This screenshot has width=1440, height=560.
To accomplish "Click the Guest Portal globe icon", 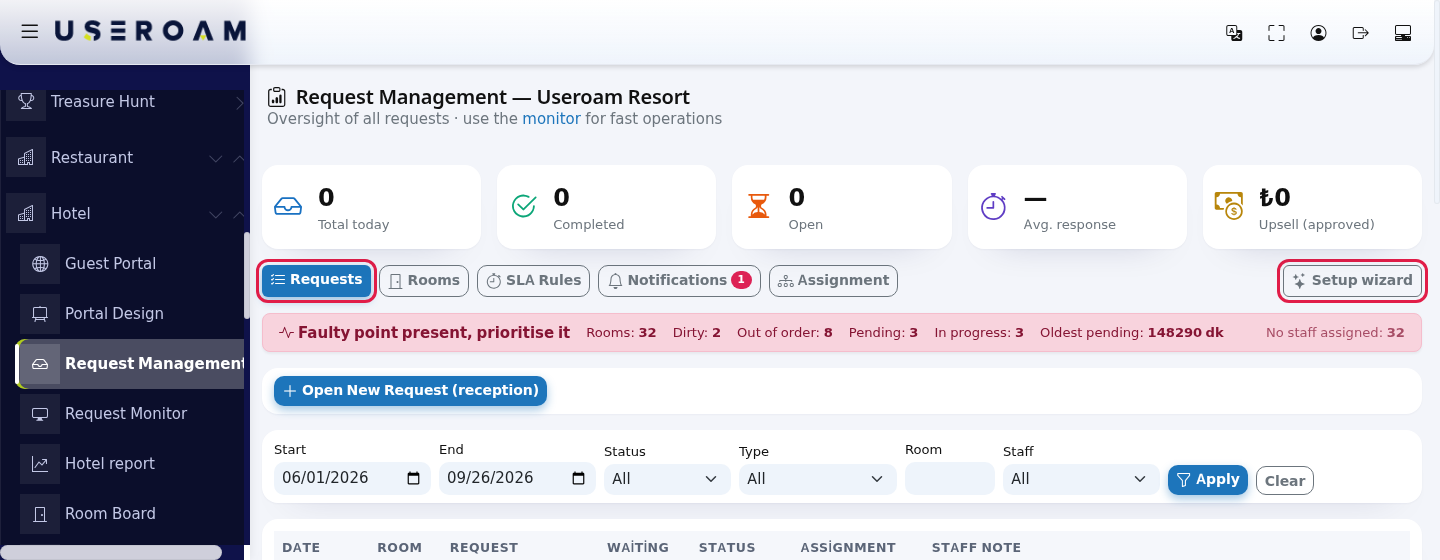I will pyautogui.click(x=40, y=263).
